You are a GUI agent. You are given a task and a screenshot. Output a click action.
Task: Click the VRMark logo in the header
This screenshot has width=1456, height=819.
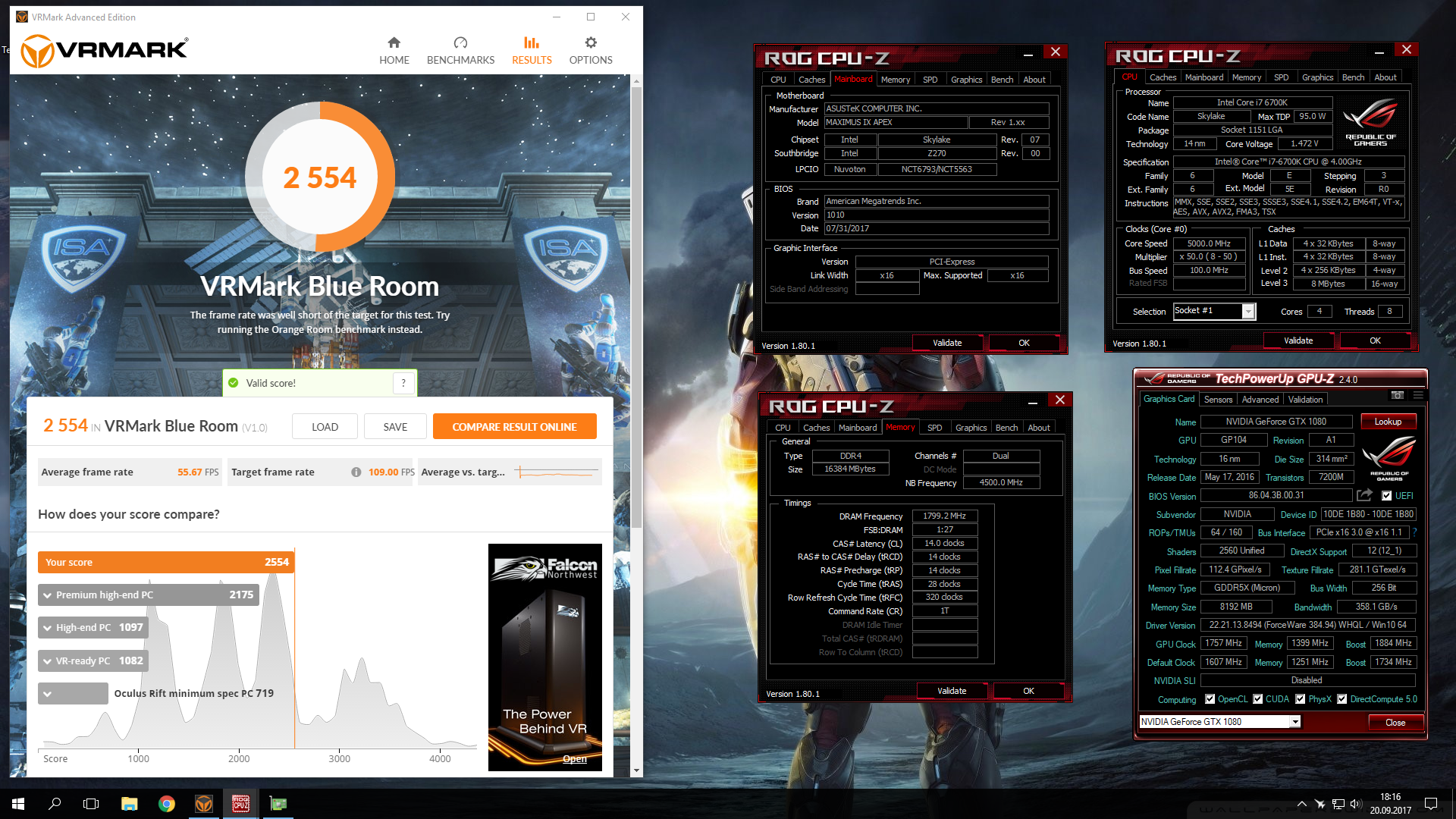(x=104, y=51)
